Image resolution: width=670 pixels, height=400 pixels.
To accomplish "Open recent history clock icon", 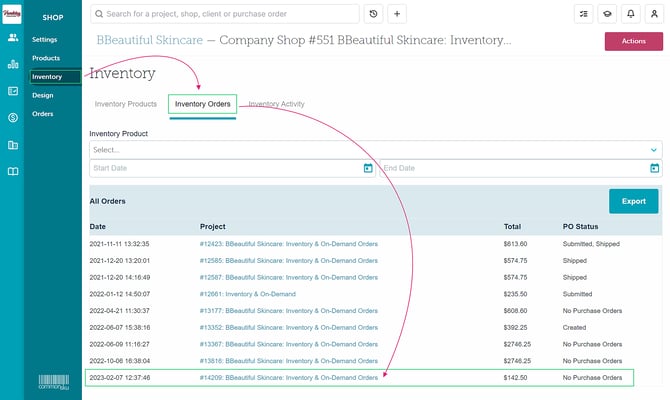I will (x=373, y=14).
